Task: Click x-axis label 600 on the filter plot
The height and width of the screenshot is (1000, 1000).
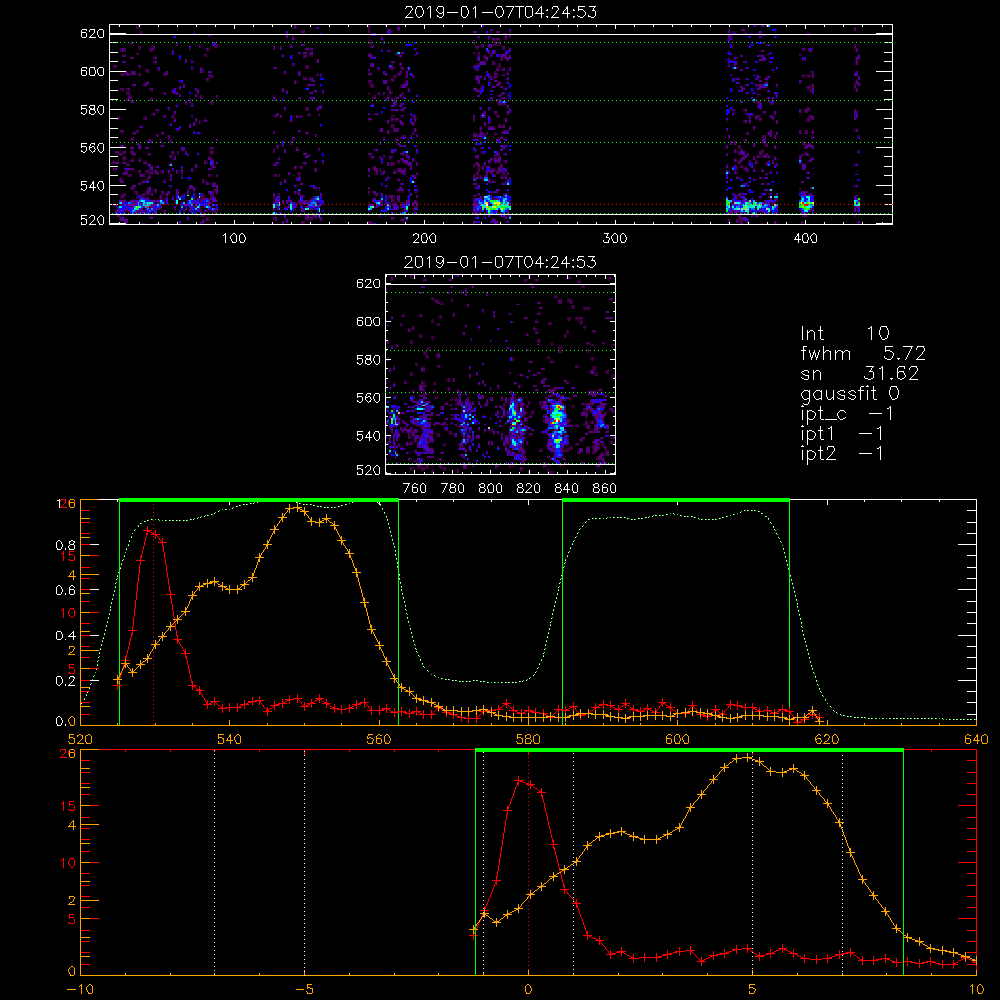Action: [677, 739]
